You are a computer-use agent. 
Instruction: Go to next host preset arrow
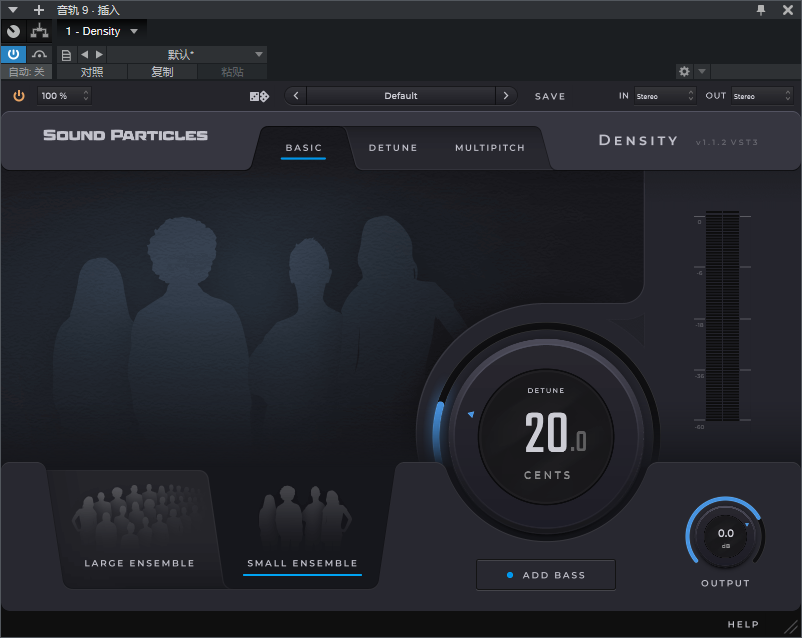click(x=99, y=54)
